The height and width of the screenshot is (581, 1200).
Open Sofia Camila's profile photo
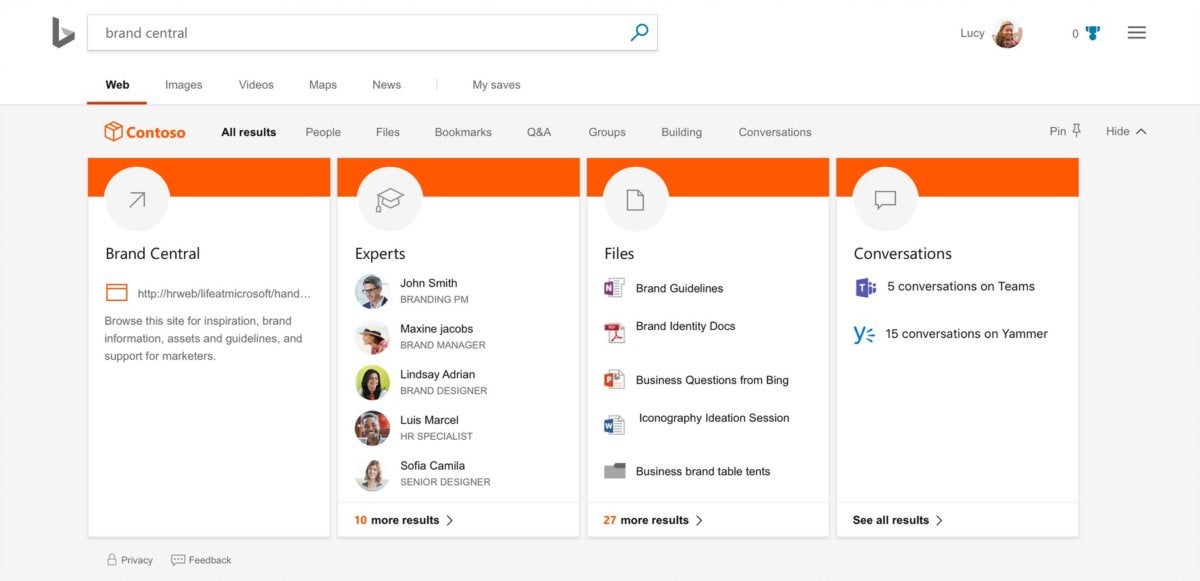pyautogui.click(x=372, y=474)
